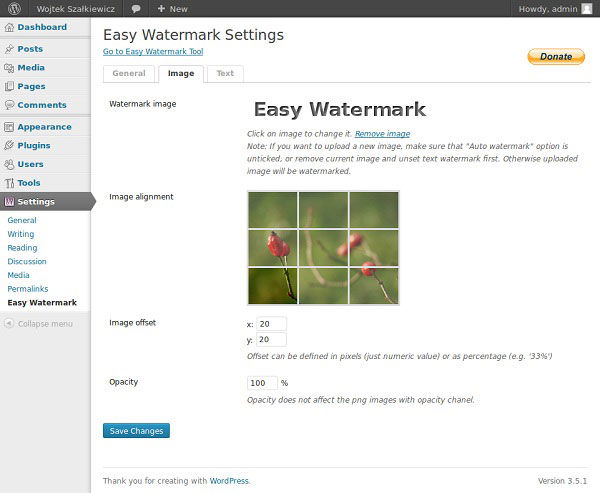Open the Permalinks settings submenu item
600x493 pixels.
point(27,289)
